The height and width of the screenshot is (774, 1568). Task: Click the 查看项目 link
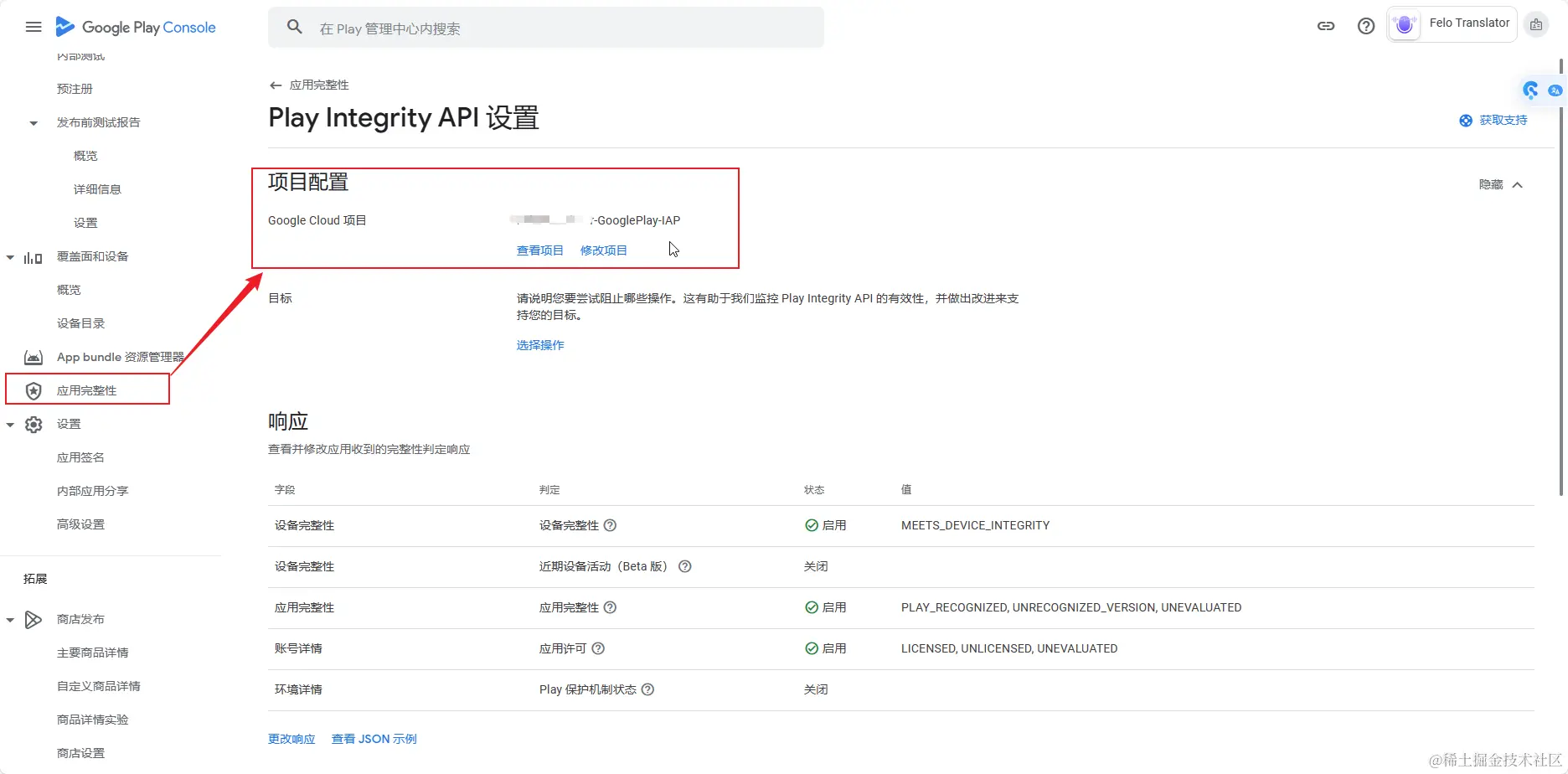539,250
